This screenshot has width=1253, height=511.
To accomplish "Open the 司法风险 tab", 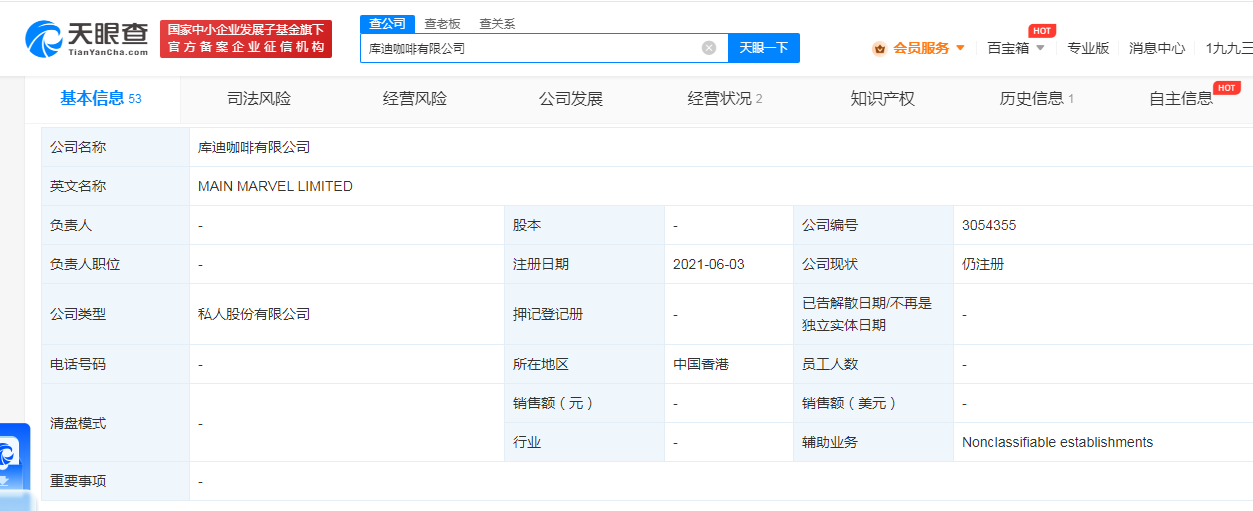I will 259,99.
